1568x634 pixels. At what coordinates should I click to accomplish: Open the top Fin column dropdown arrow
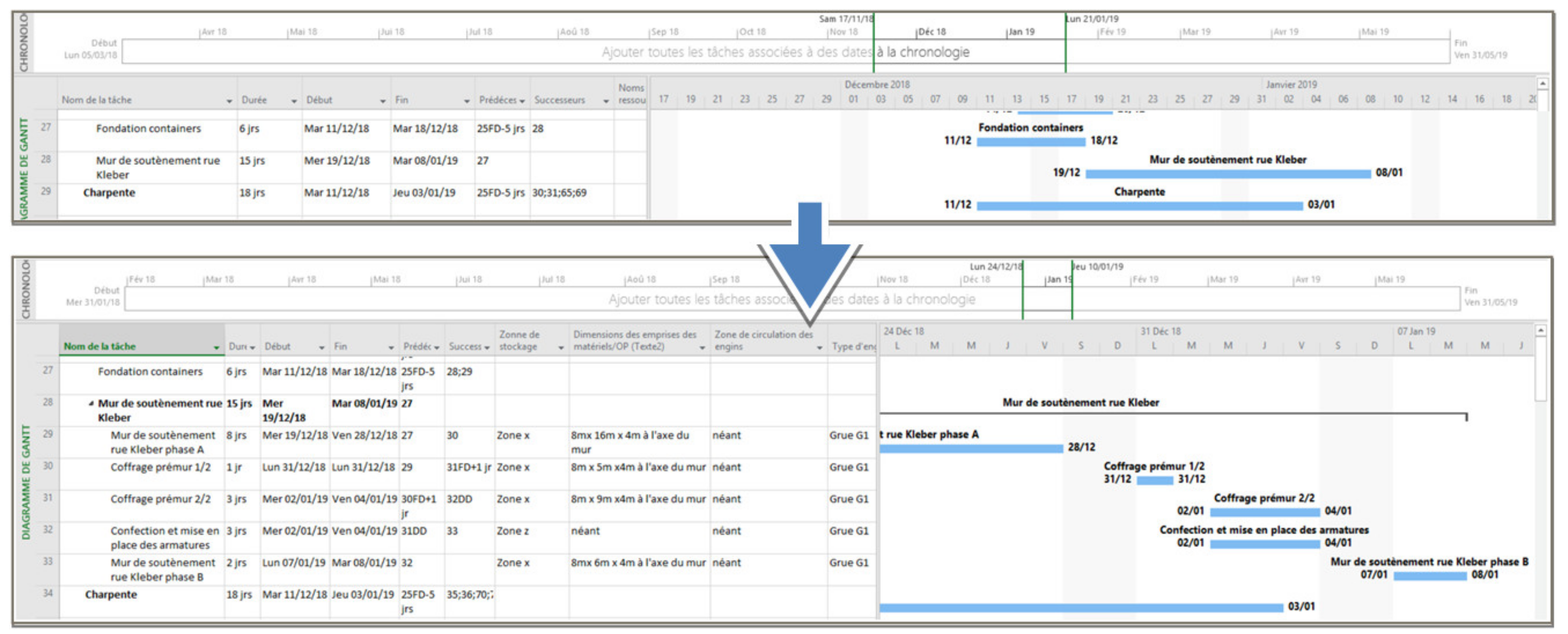pos(466,101)
